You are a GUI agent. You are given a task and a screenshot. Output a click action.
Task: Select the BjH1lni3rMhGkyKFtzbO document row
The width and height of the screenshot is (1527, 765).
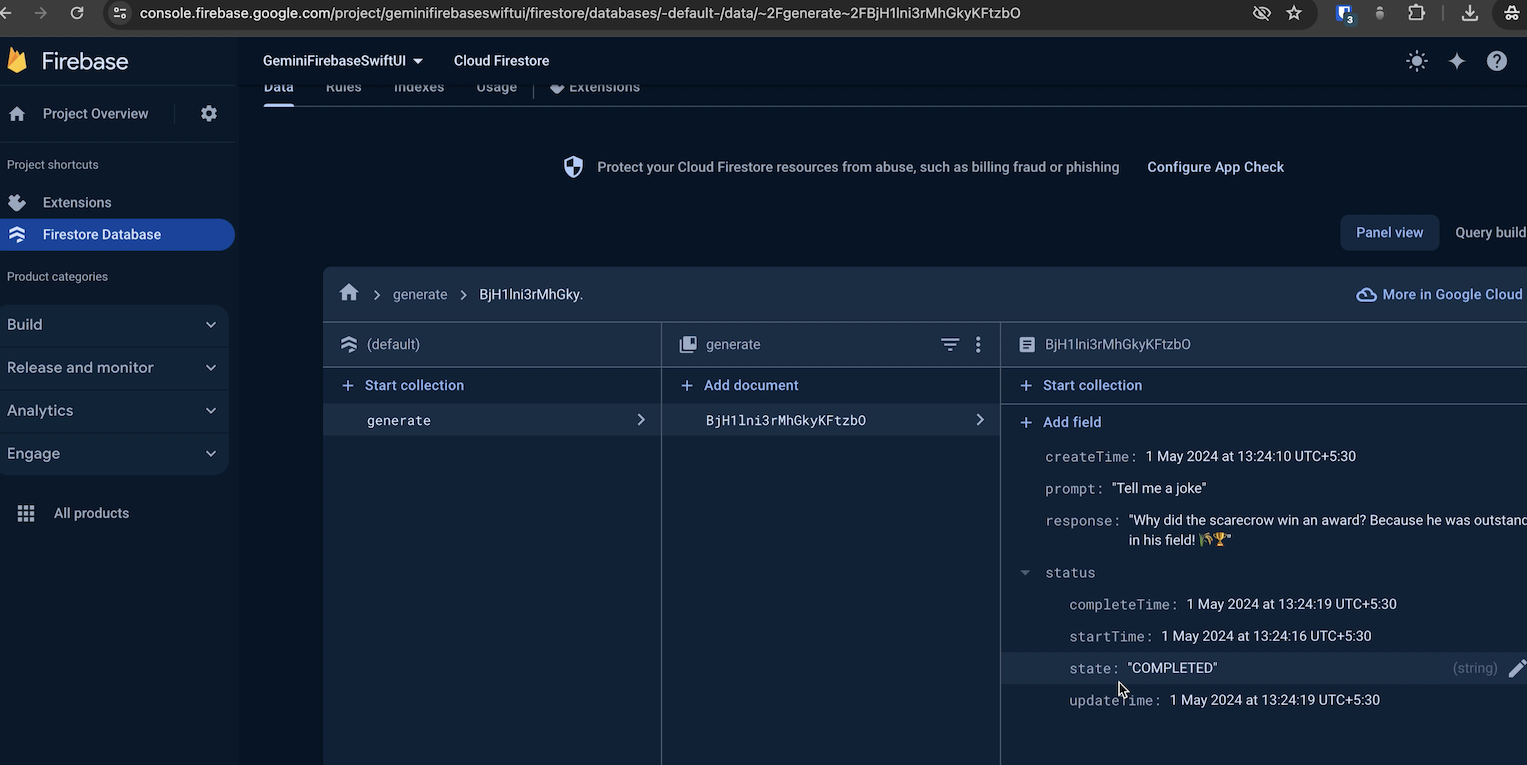[786, 421]
